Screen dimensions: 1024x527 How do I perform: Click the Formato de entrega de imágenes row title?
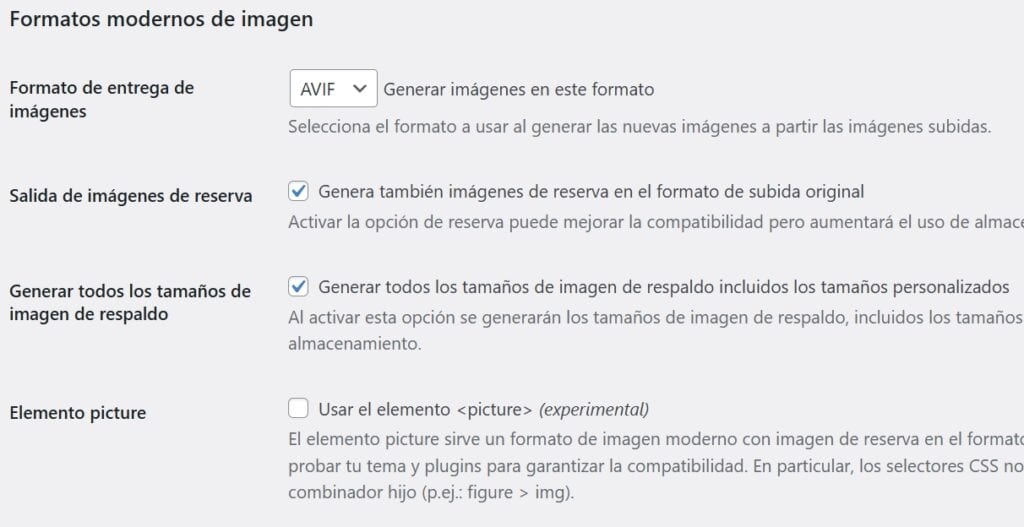coord(102,99)
